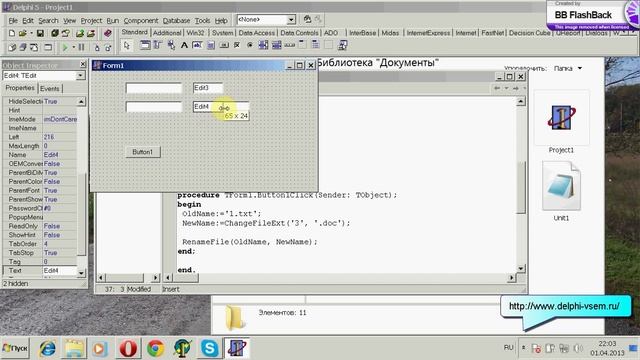Click the Open Project toolbar icon

coord(65,33)
